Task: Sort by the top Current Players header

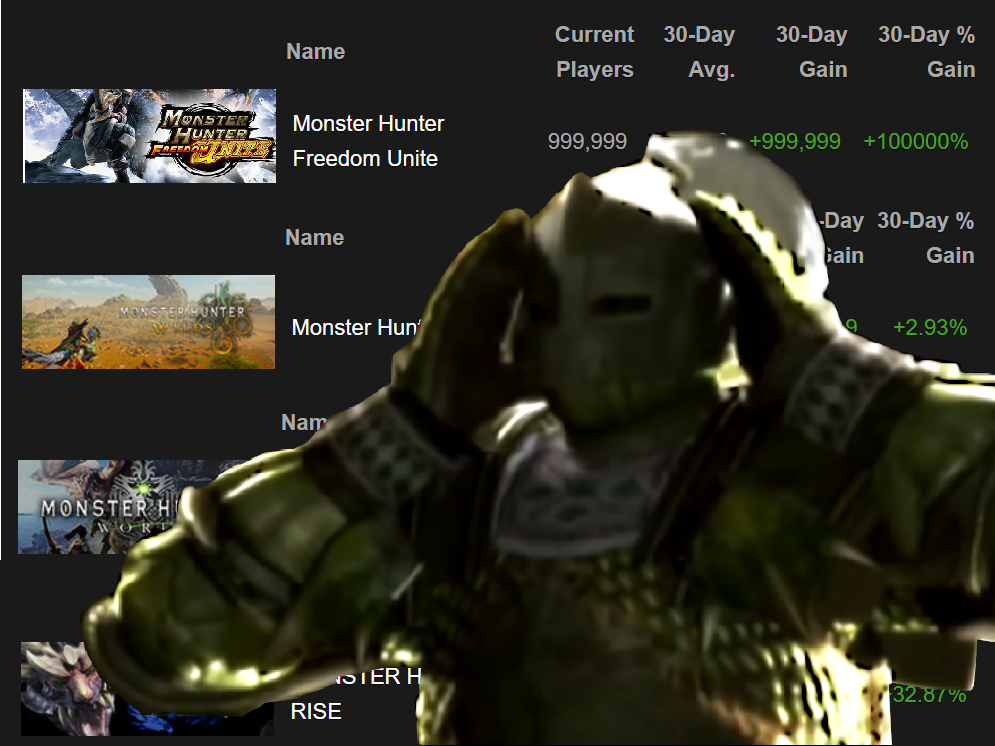Action: (595, 51)
